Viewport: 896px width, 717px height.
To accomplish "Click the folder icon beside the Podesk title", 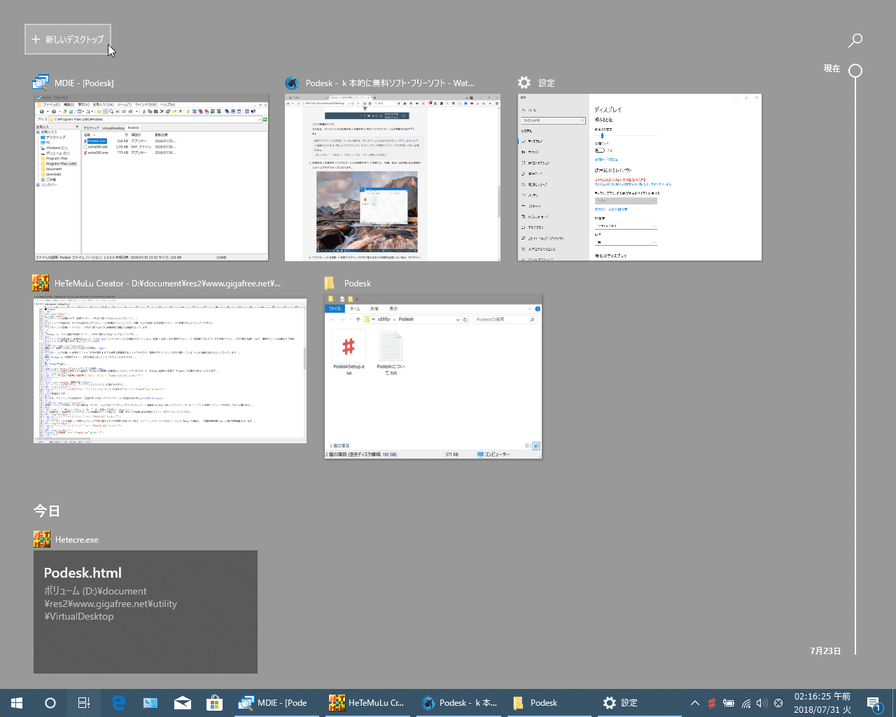I will click(x=329, y=283).
